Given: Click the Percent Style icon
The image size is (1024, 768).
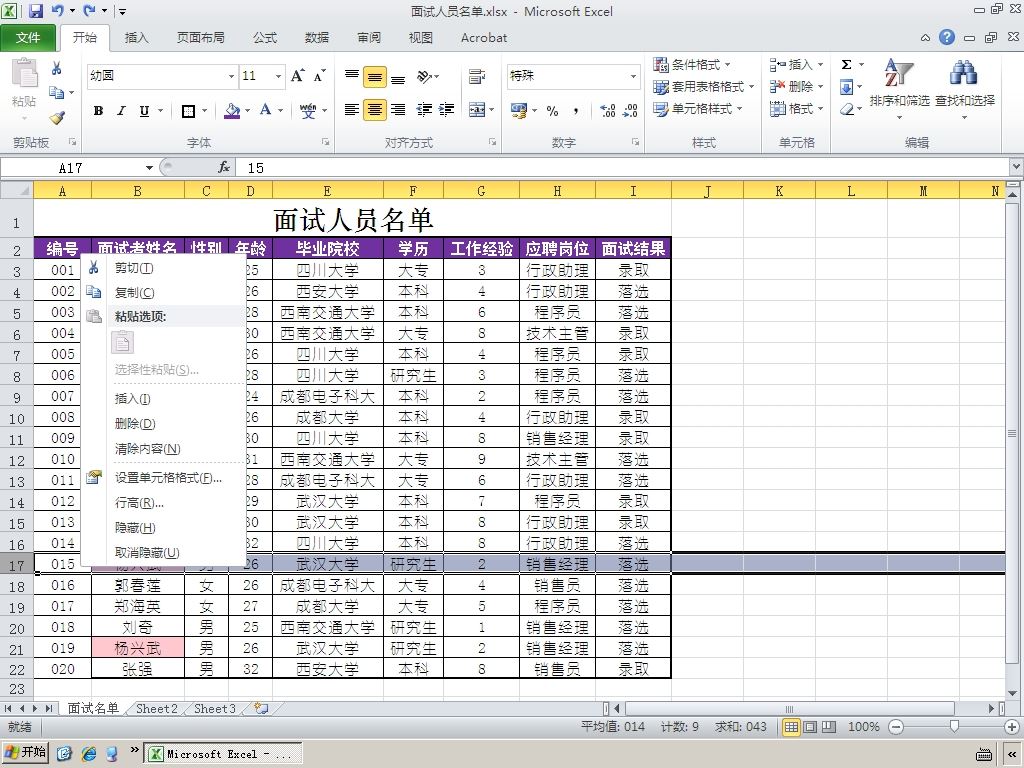Looking at the screenshot, I should pyautogui.click(x=552, y=110).
